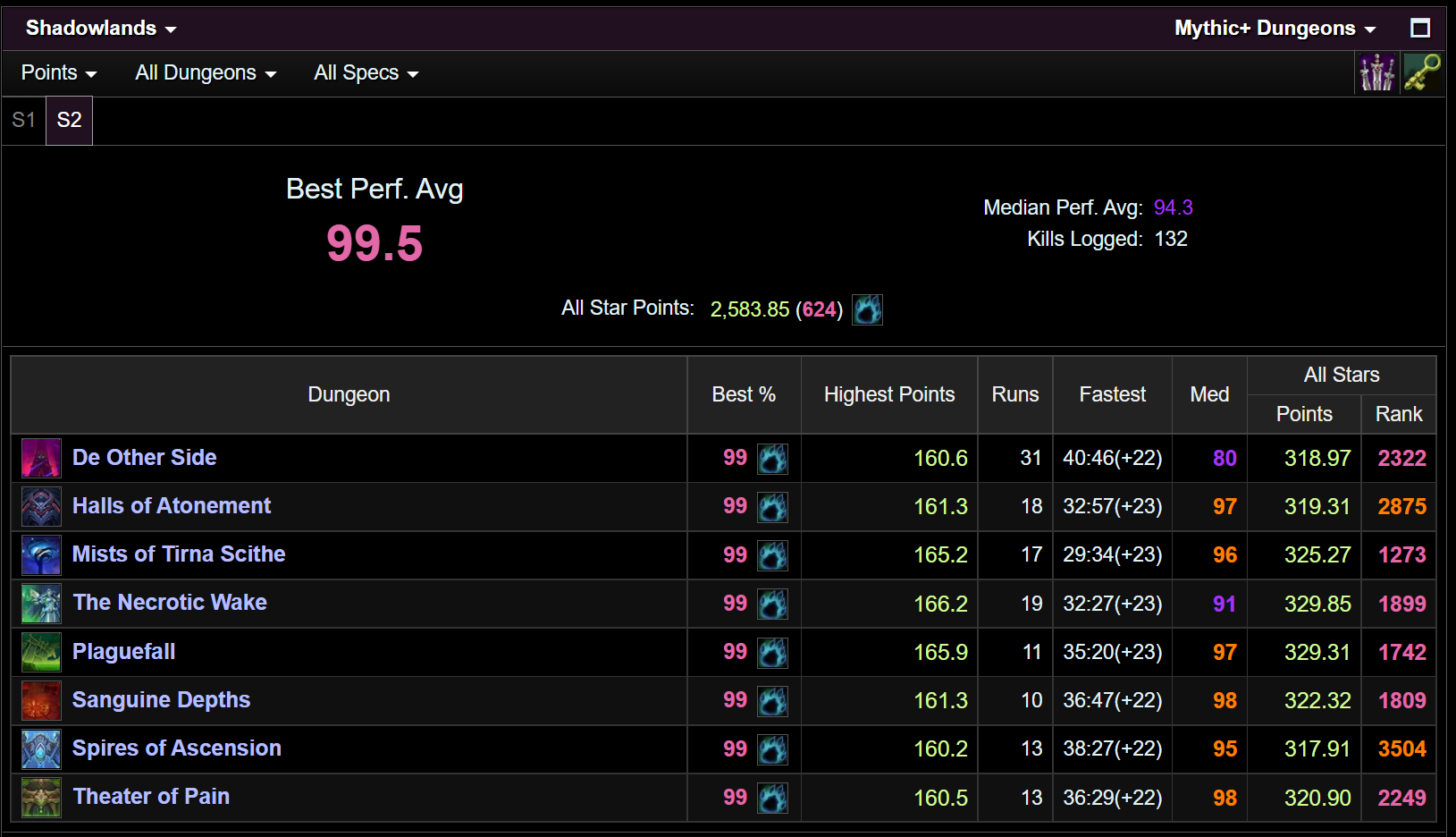Screen dimensions: 1456x837
Task: Expand the Points metric dropdown
Action: 59,73
